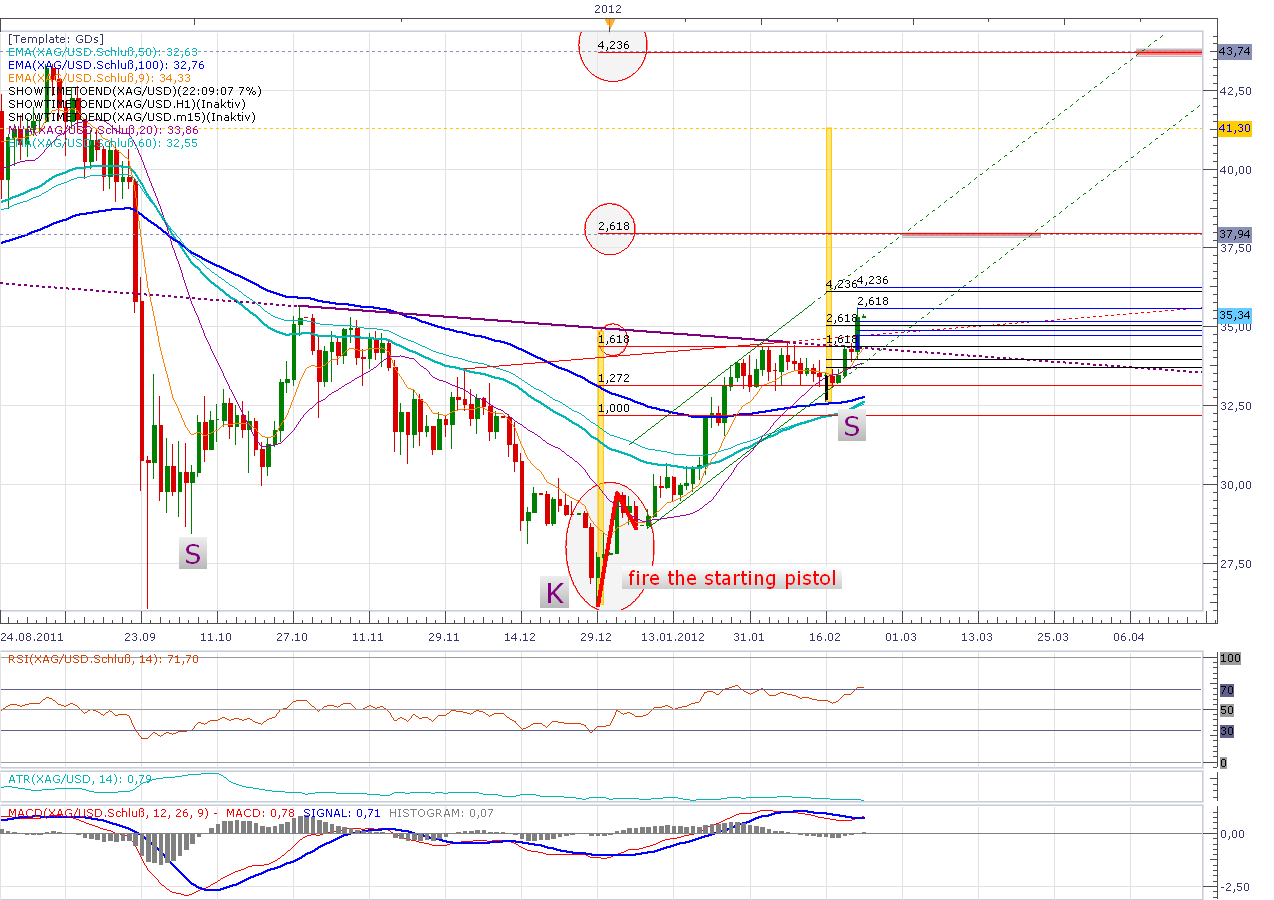Select the "K" ellipse marker at the December low
This screenshot has width=1274, height=900.
(554, 593)
